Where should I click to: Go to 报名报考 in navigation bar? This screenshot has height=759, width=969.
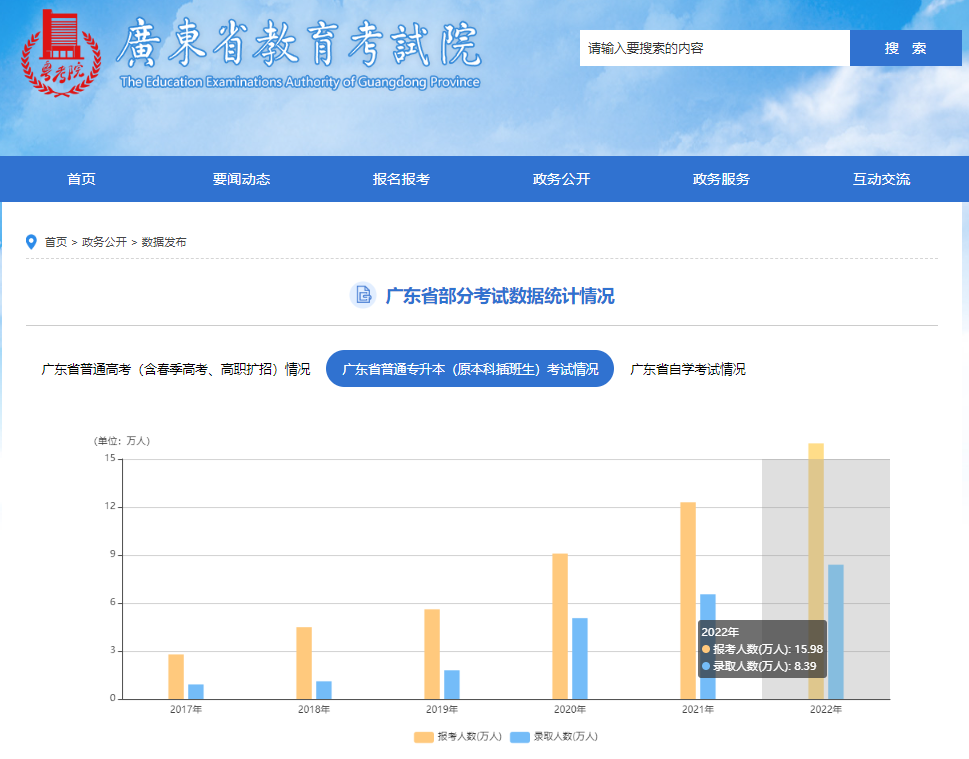click(x=401, y=179)
